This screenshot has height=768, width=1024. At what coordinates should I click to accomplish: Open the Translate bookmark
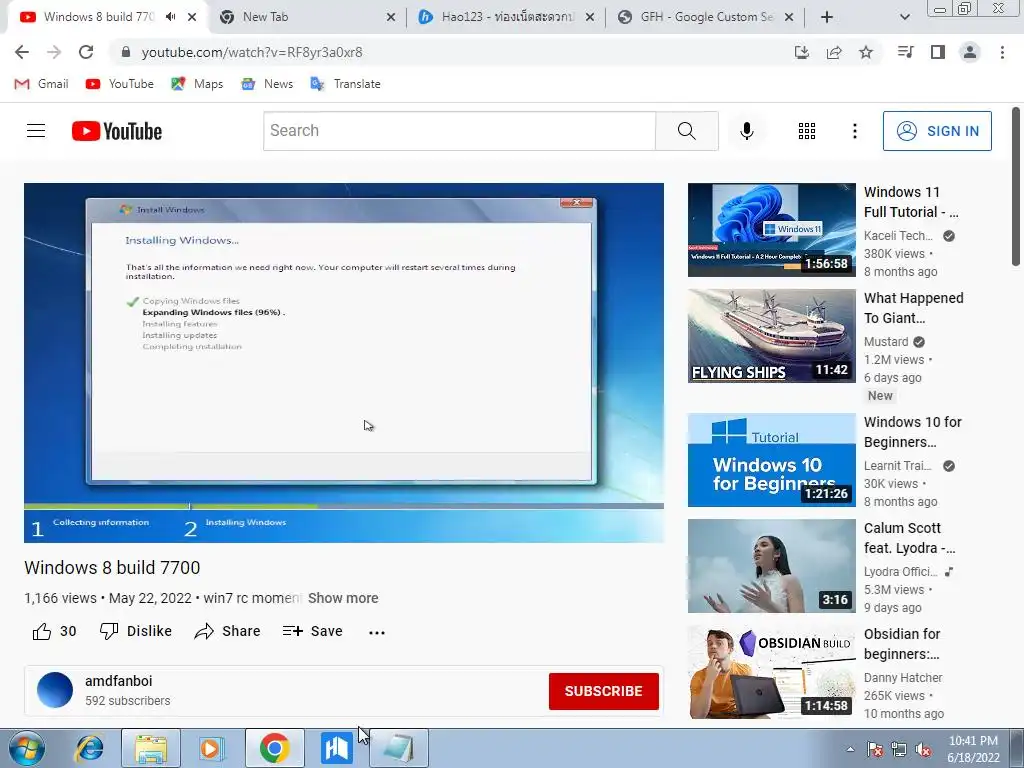tap(345, 84)
